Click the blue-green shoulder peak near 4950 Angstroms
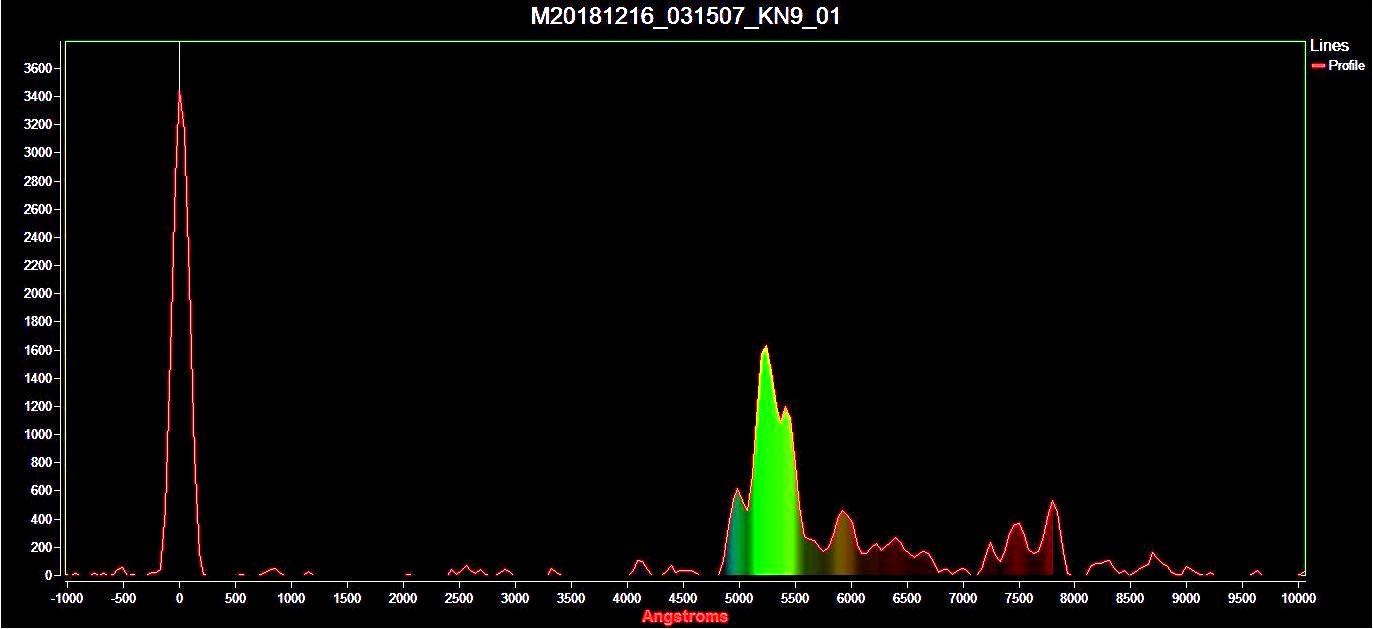The width and height of the screenshot is (1373, 629). [736, 490]
